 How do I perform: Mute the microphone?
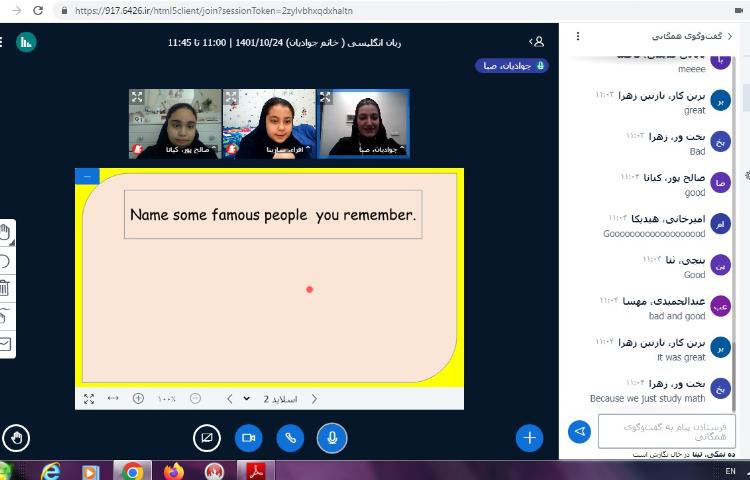tap(332, 437)
